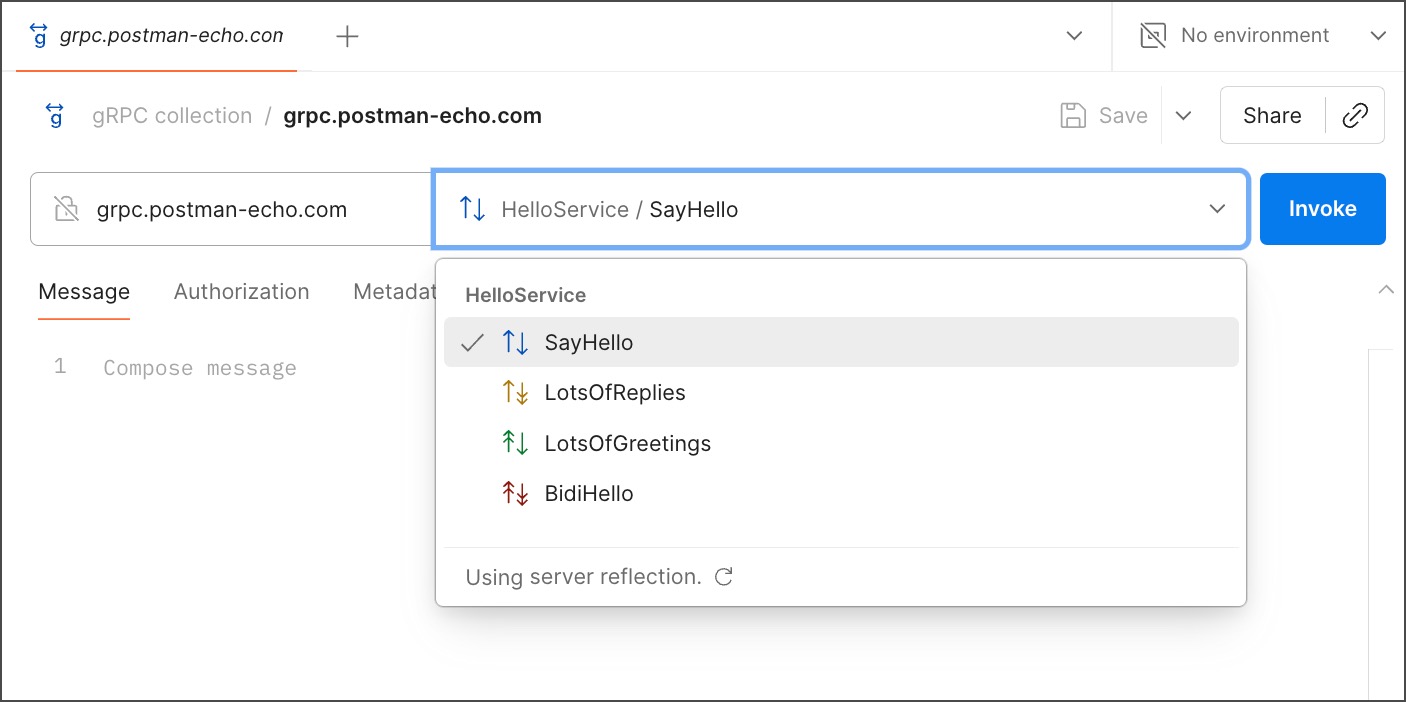1406x702 pixels.
Task: Copy link using the chain link icon
Action: click(1355, 116)
